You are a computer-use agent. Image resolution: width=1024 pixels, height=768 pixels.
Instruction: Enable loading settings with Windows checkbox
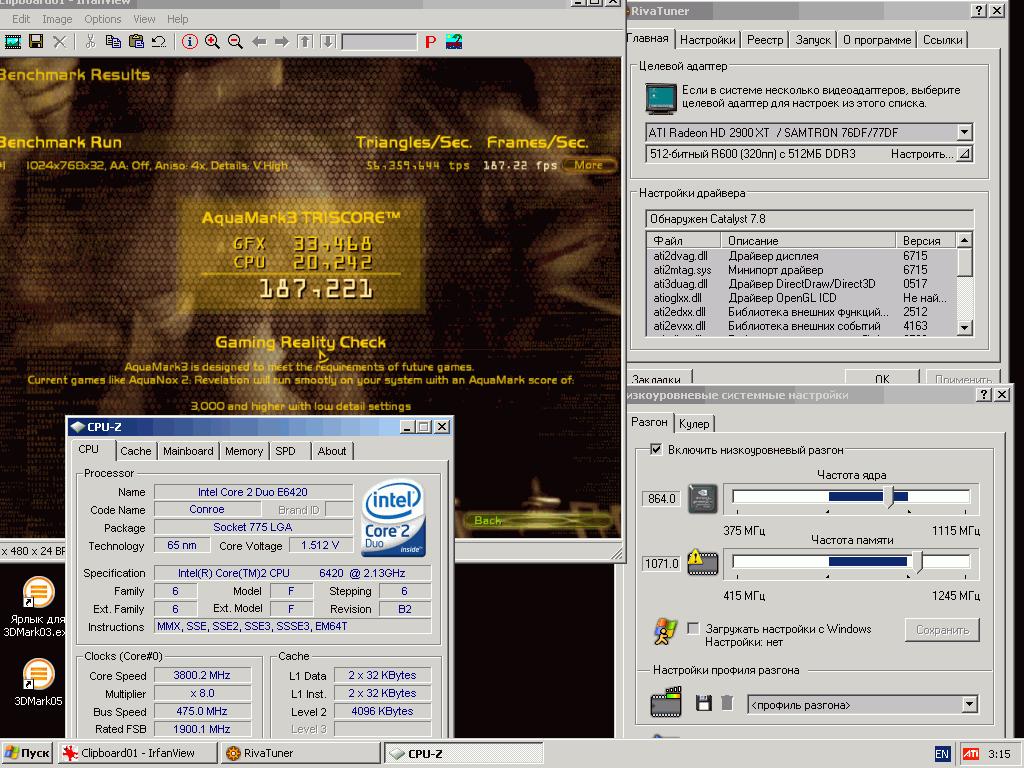[x=694, y=628]
